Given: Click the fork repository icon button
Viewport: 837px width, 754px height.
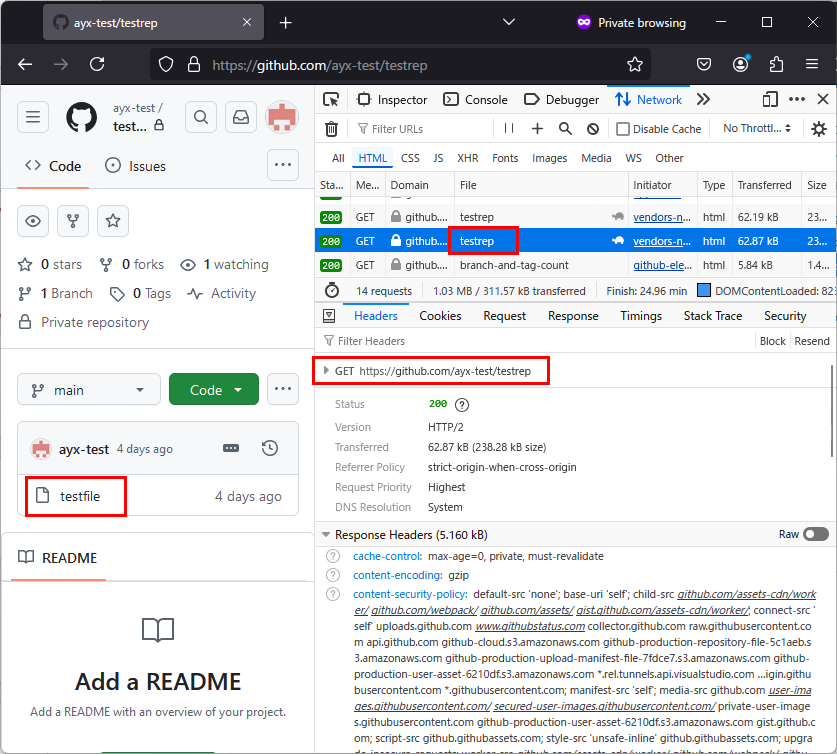Looking at the screenshot, I should [x=73, y=220].
